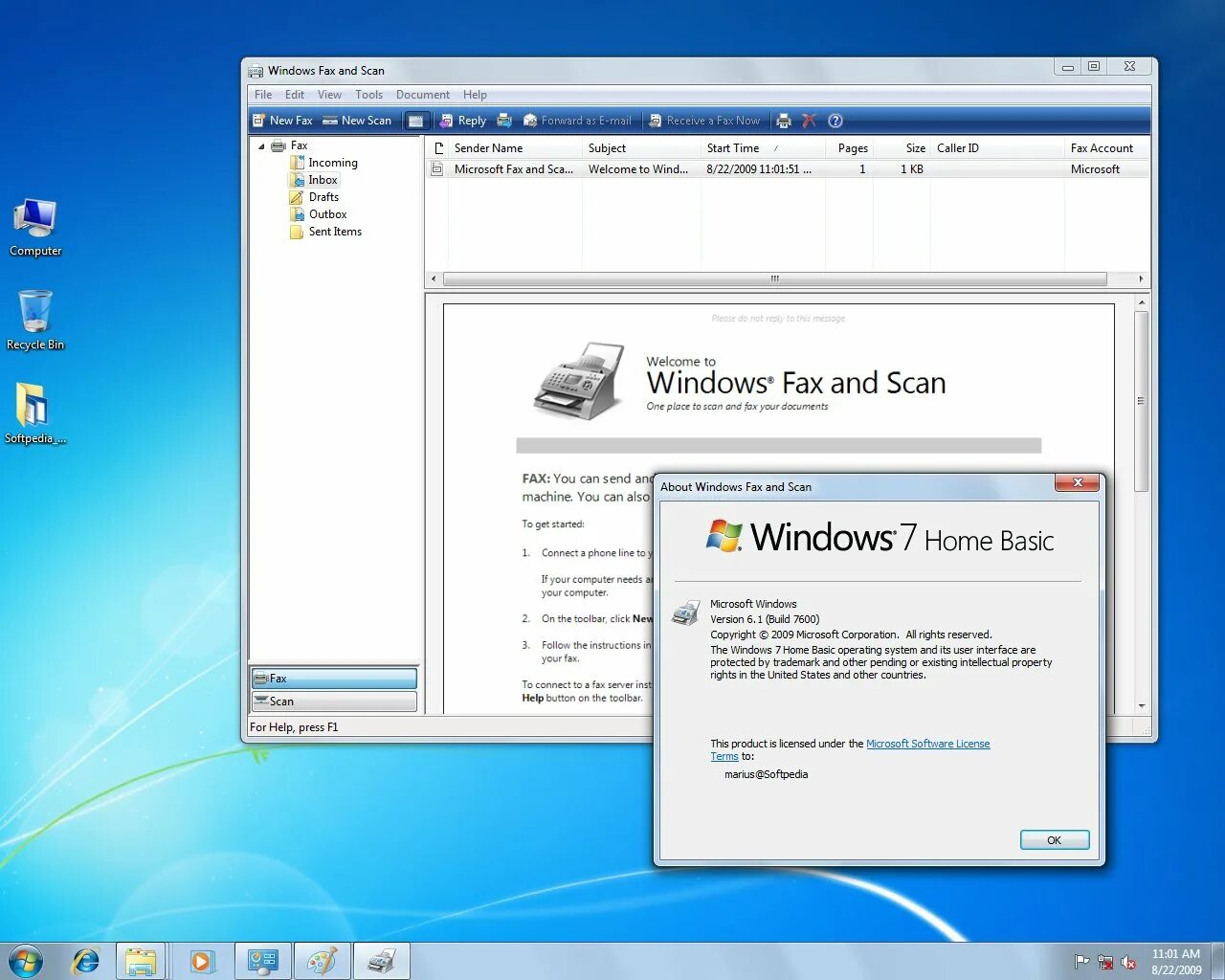The height and width of the screenshot is (980, 1225).
Task: Click preview pane scroll-down arrow
Action: (x=1141, y=706)
